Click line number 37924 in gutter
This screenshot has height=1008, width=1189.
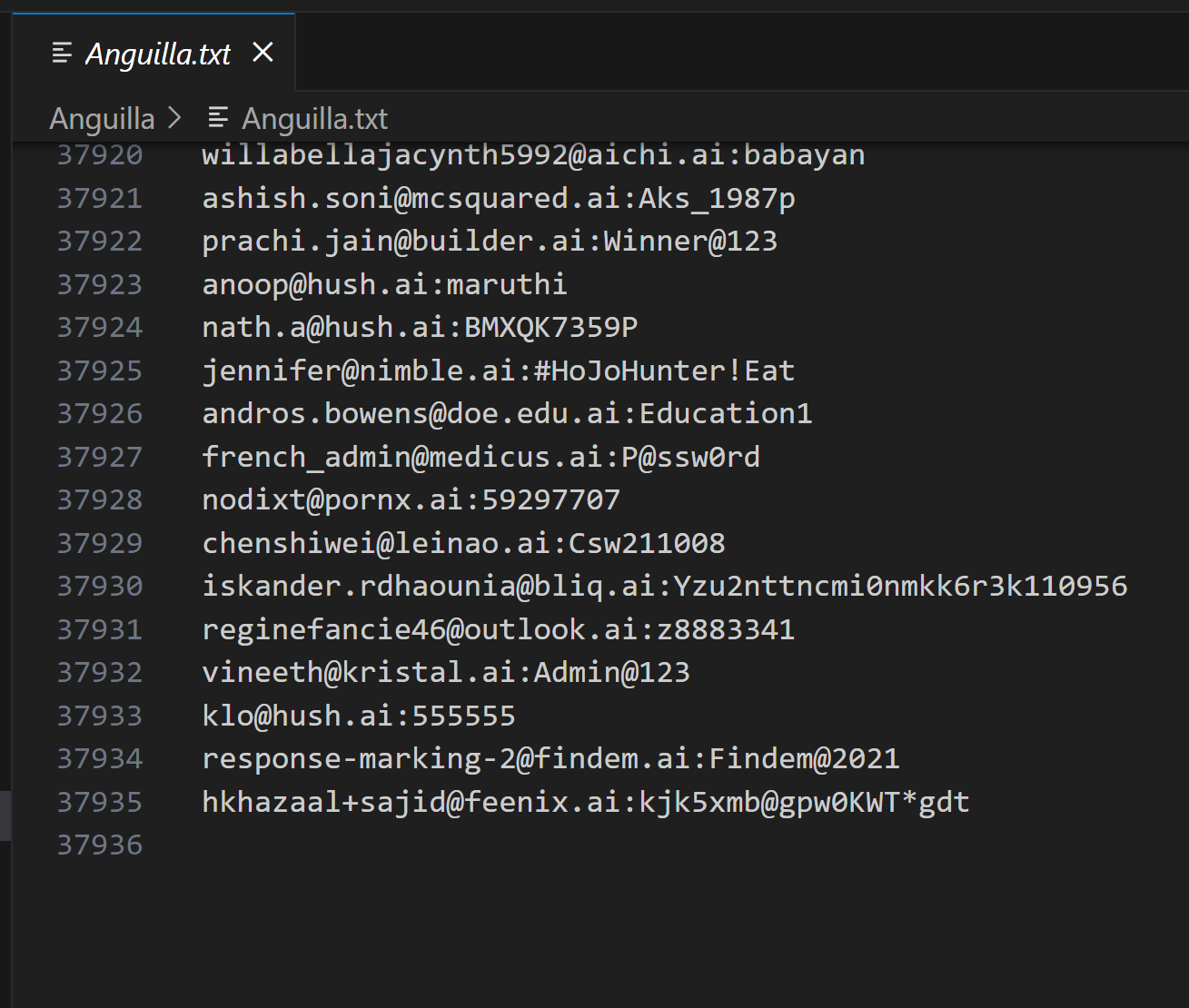[x=100, y=328]
